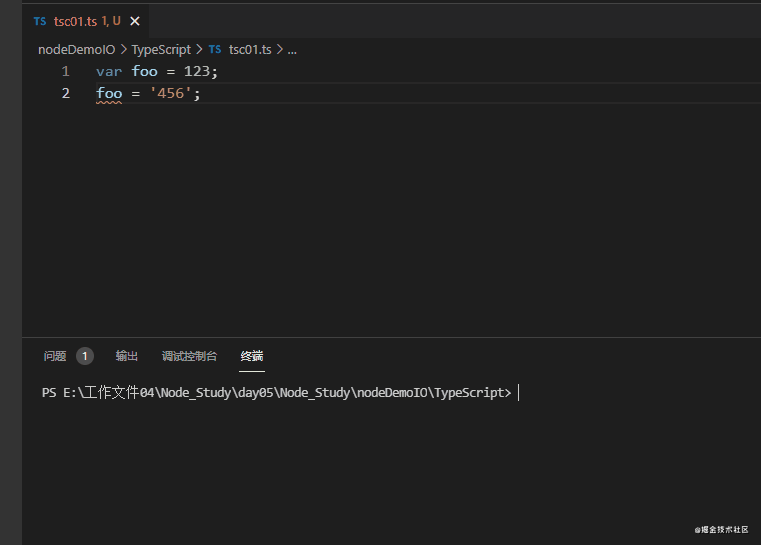Switch to the 问题 problems panel tab
Image resolution: width=761 pixels, height=545 pixels.
coord(54,356)
